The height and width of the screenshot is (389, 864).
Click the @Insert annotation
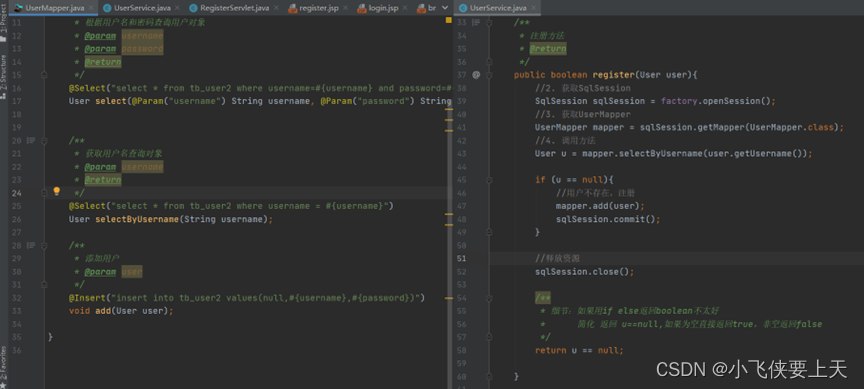tap(87, 298)
